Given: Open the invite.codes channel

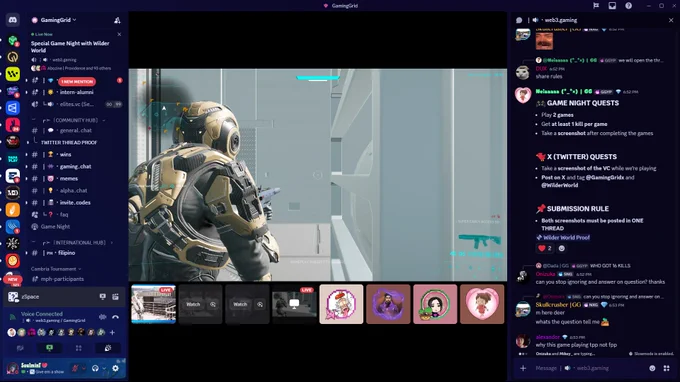Looking at the screenshot, I should click(x=75, y=202).
